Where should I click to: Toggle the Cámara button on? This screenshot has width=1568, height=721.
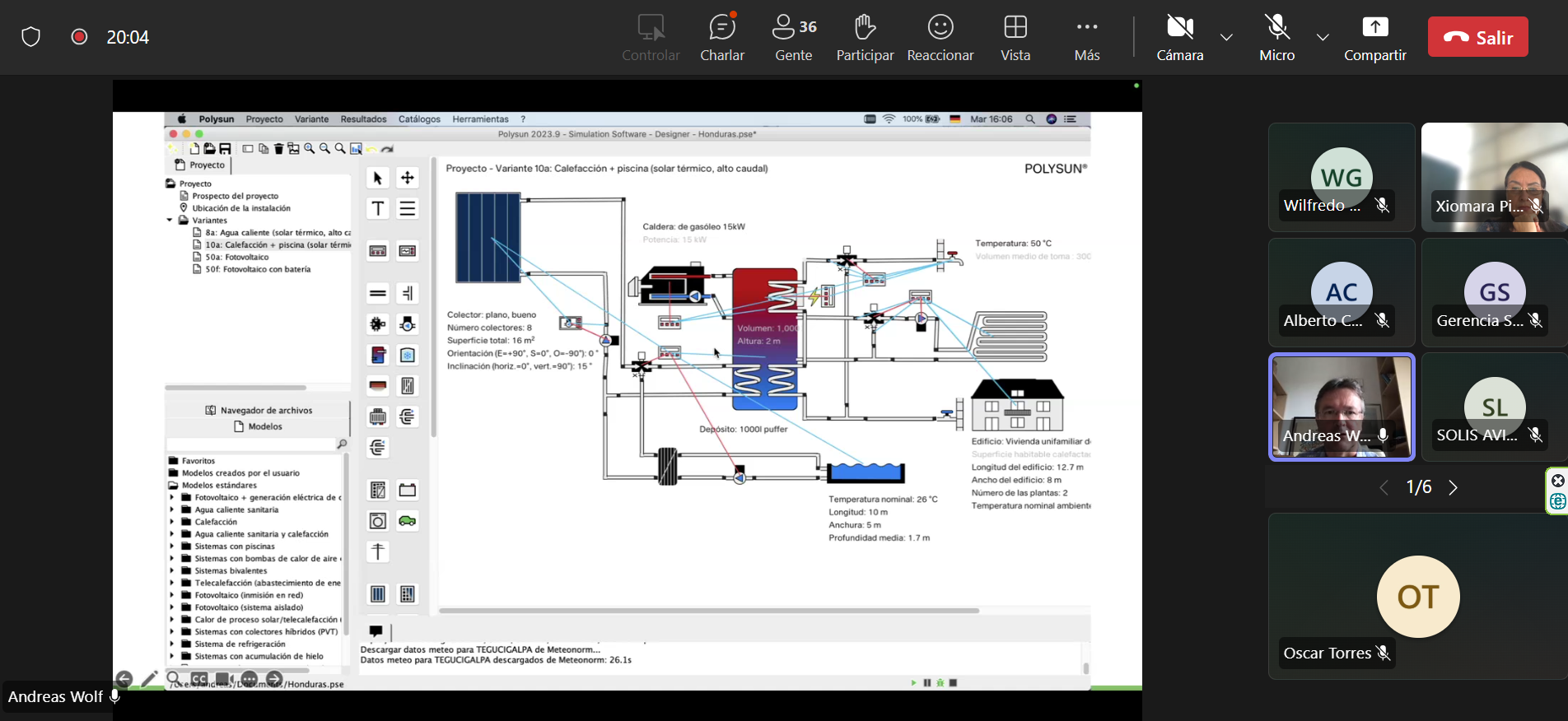click(1180, 37)
